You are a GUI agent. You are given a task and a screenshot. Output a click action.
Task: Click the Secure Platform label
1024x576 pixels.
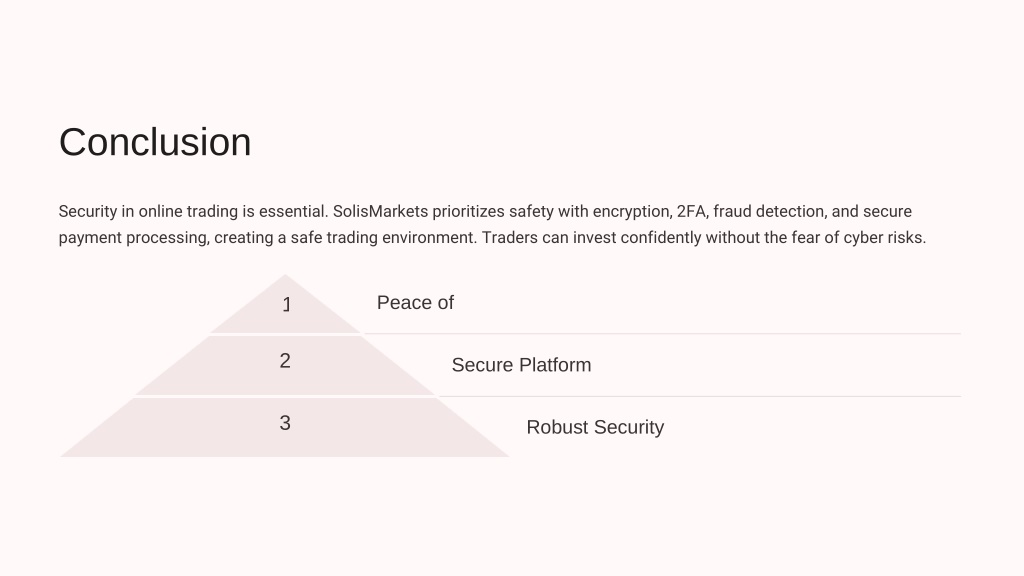[521, 364]
